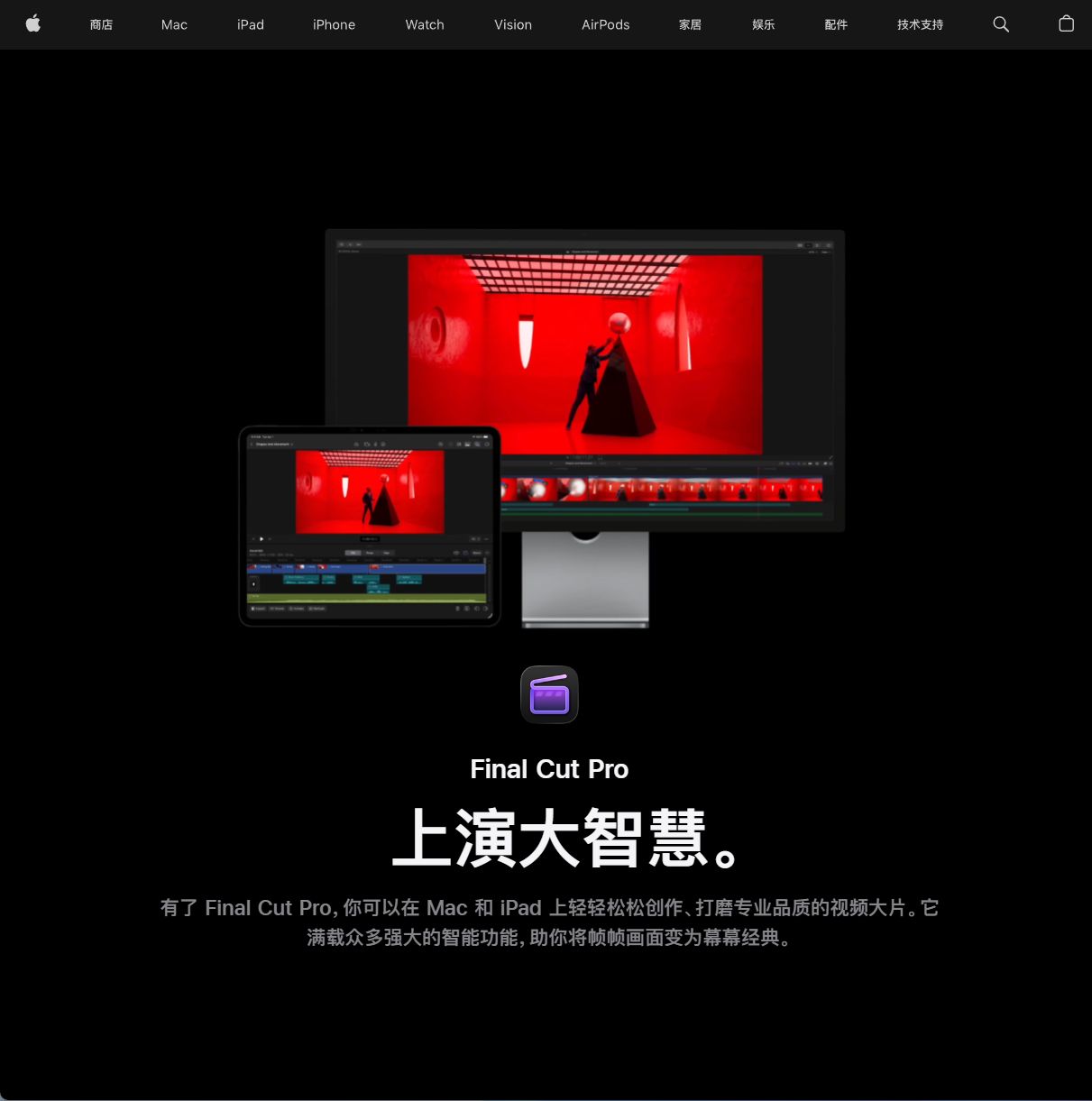
Task: Click the Mac display showing red room video
Action: [x=584, y=380]
